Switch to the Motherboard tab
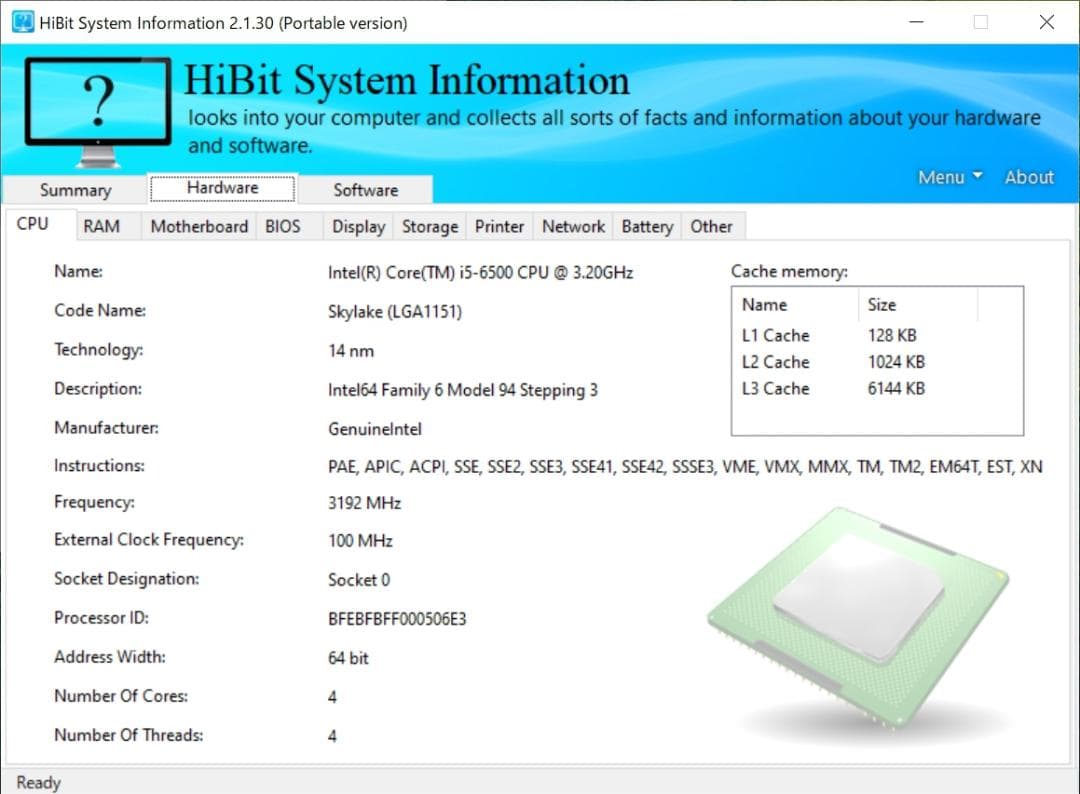1080x794 pixels. click(198, 226)
